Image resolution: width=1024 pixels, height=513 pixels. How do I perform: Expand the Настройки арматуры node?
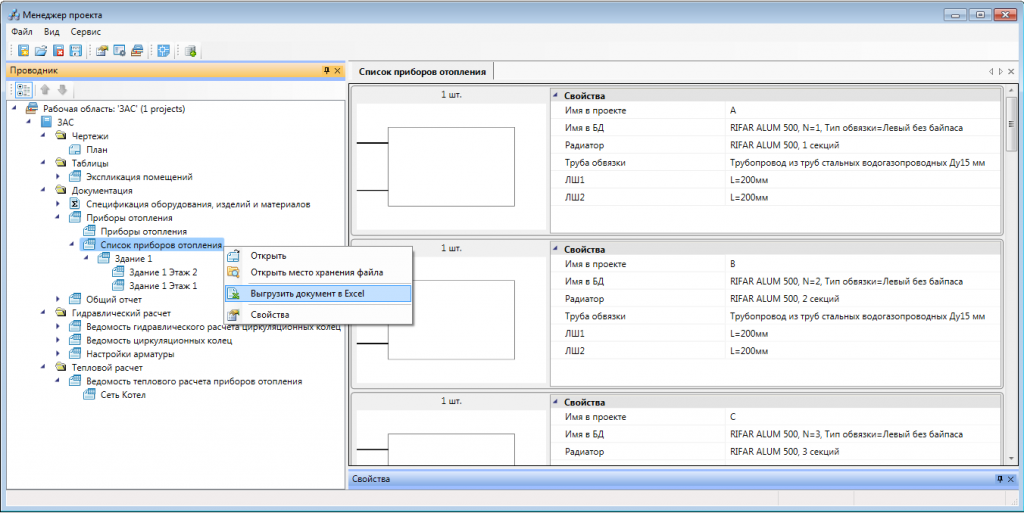[x=57, y=354]
